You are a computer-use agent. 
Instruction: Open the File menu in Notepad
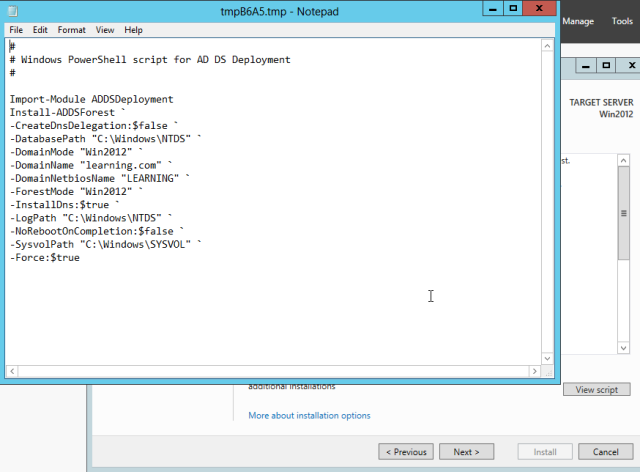[16, 30]
